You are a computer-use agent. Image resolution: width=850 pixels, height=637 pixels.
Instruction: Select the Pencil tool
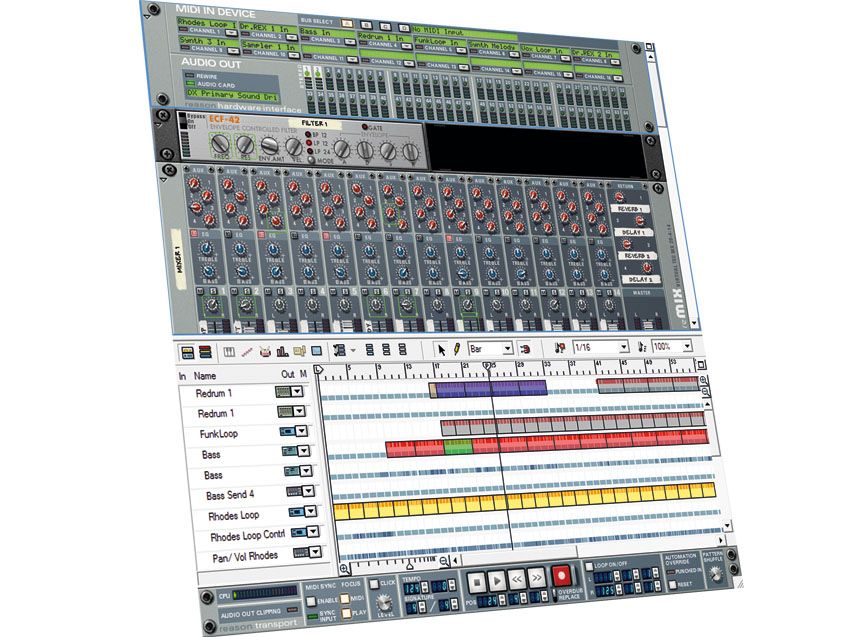pyautogui.click(x=456, y=349)
